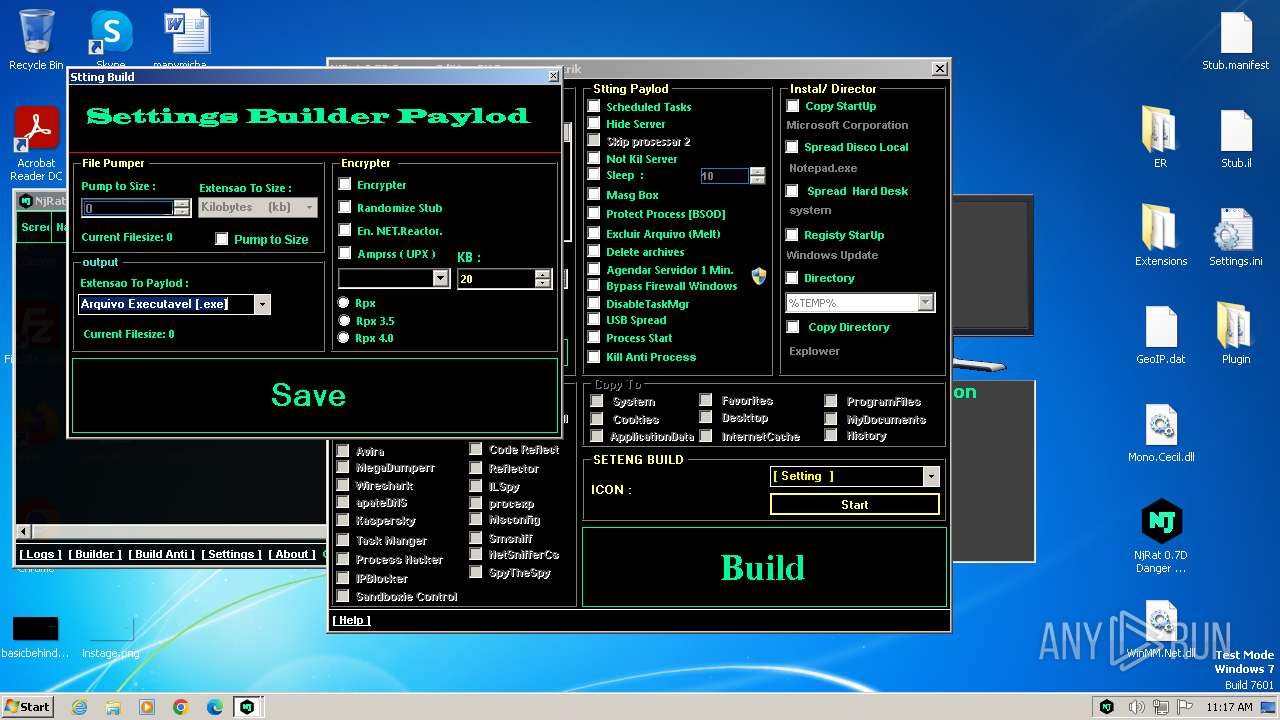1280x720 pixels.
Task: Tick the Randomize Stub checkbox
Action: tap(345, 207)
